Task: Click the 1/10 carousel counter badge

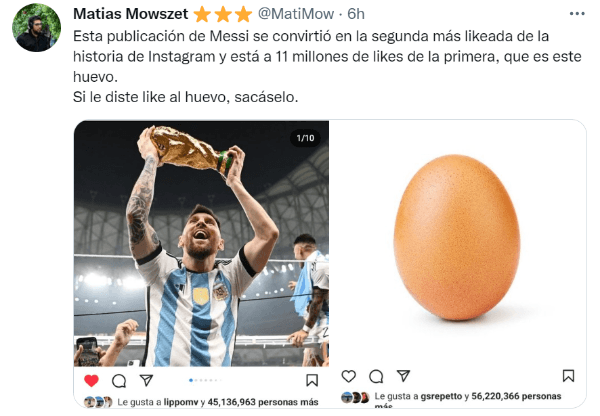Action: pos(305,138)
